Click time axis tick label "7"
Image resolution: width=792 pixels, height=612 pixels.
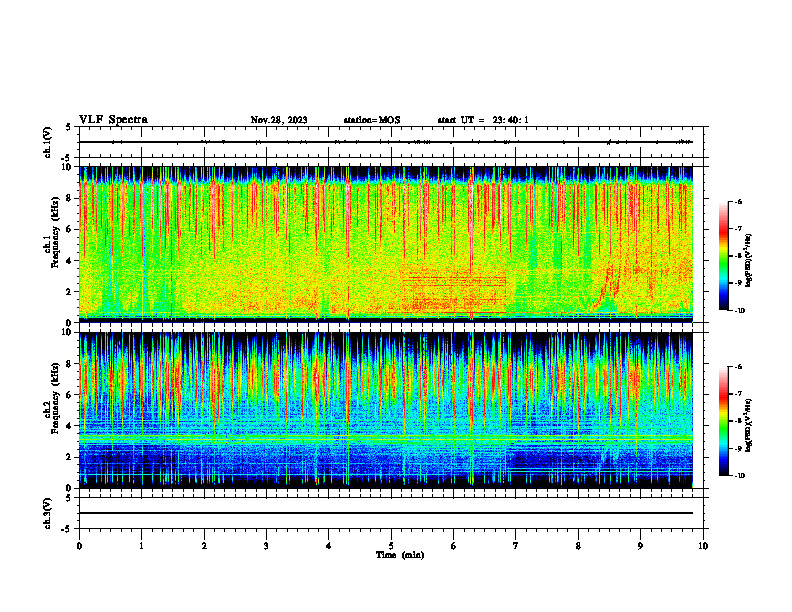(x=516, y=546)
